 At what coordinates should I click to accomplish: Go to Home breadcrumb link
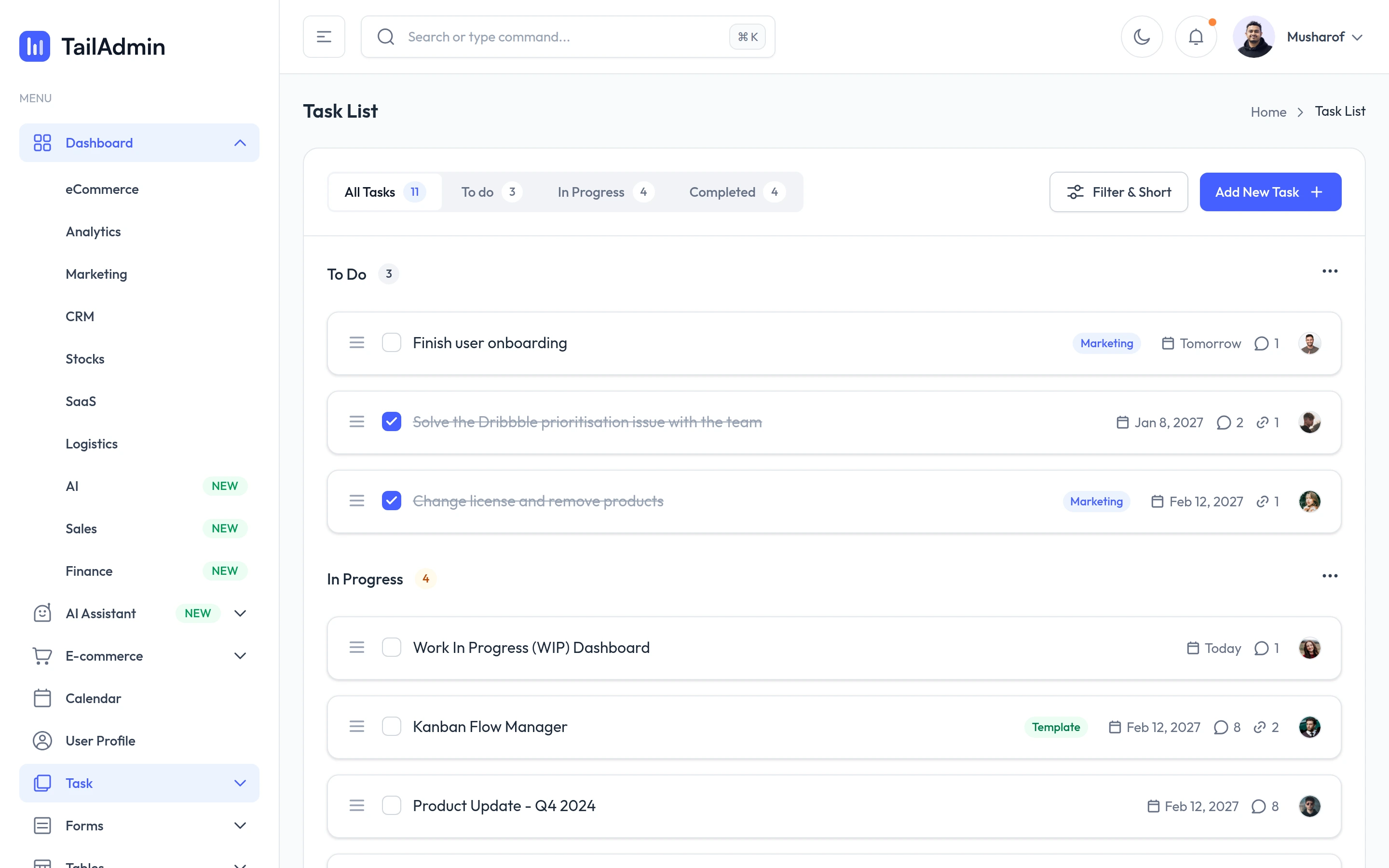1268,112
